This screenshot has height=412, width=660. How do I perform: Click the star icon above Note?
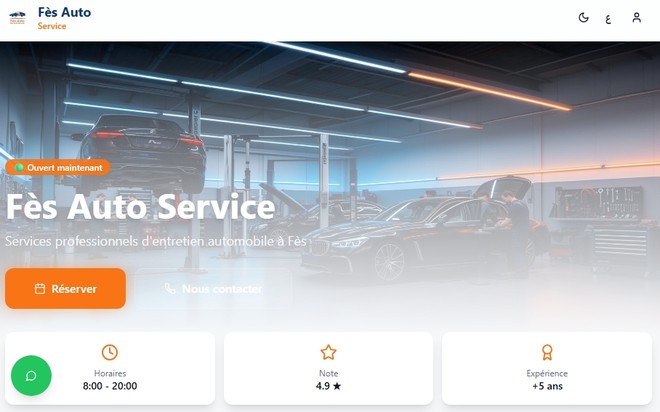(x=328, y=352)
